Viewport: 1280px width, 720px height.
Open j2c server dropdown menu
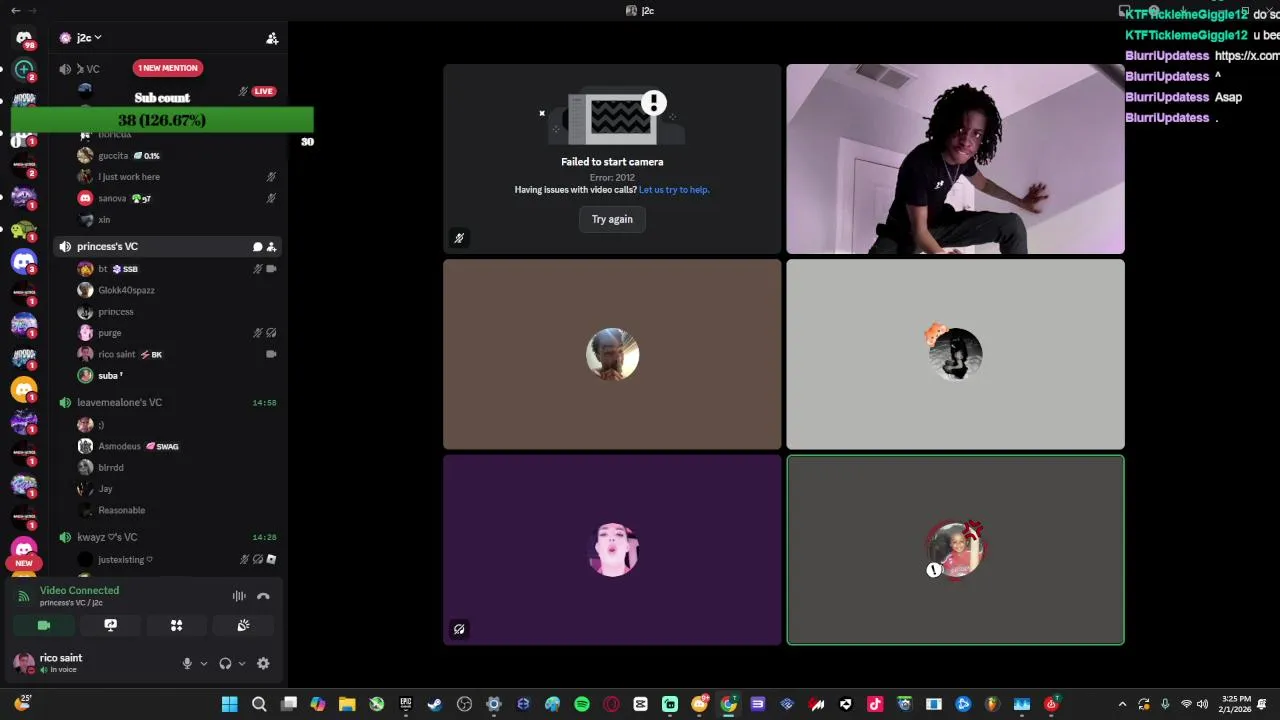pos(84,38)
